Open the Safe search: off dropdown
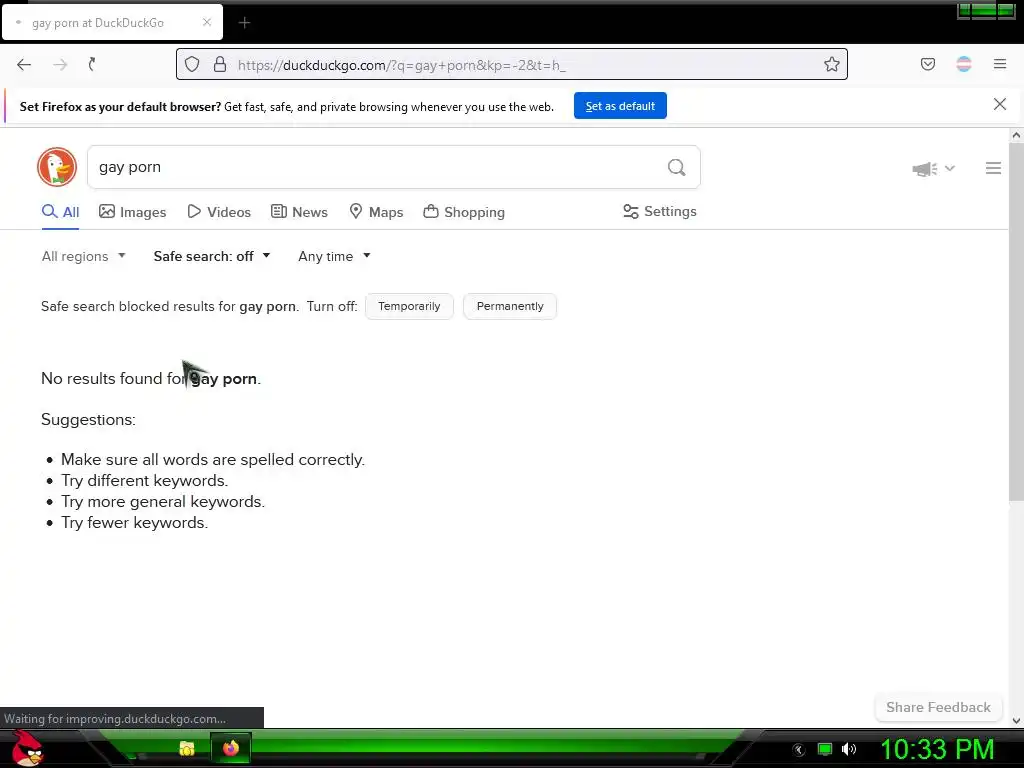Screen dimensions: 1024x768 [212, 256]
